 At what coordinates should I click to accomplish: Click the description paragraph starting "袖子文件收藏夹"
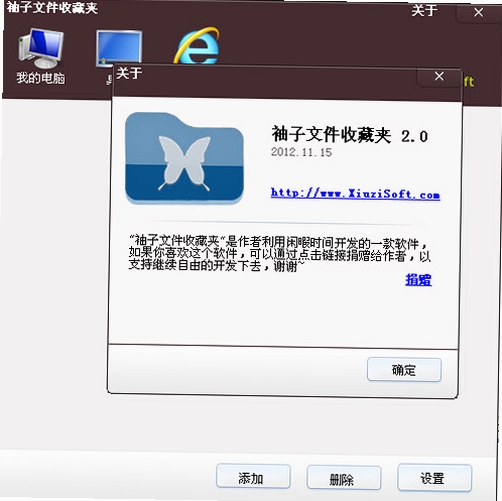click(279, 253)
